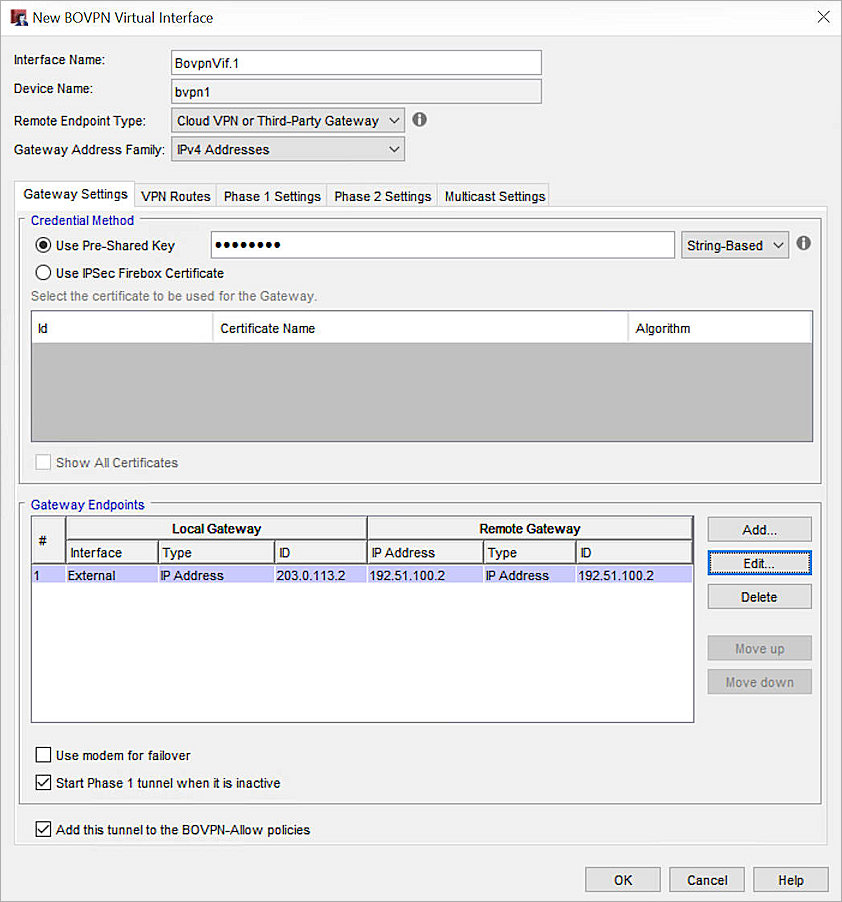Click the Id column header in certificate table
Screen dimensions: 842x902
tap(122, 328)
